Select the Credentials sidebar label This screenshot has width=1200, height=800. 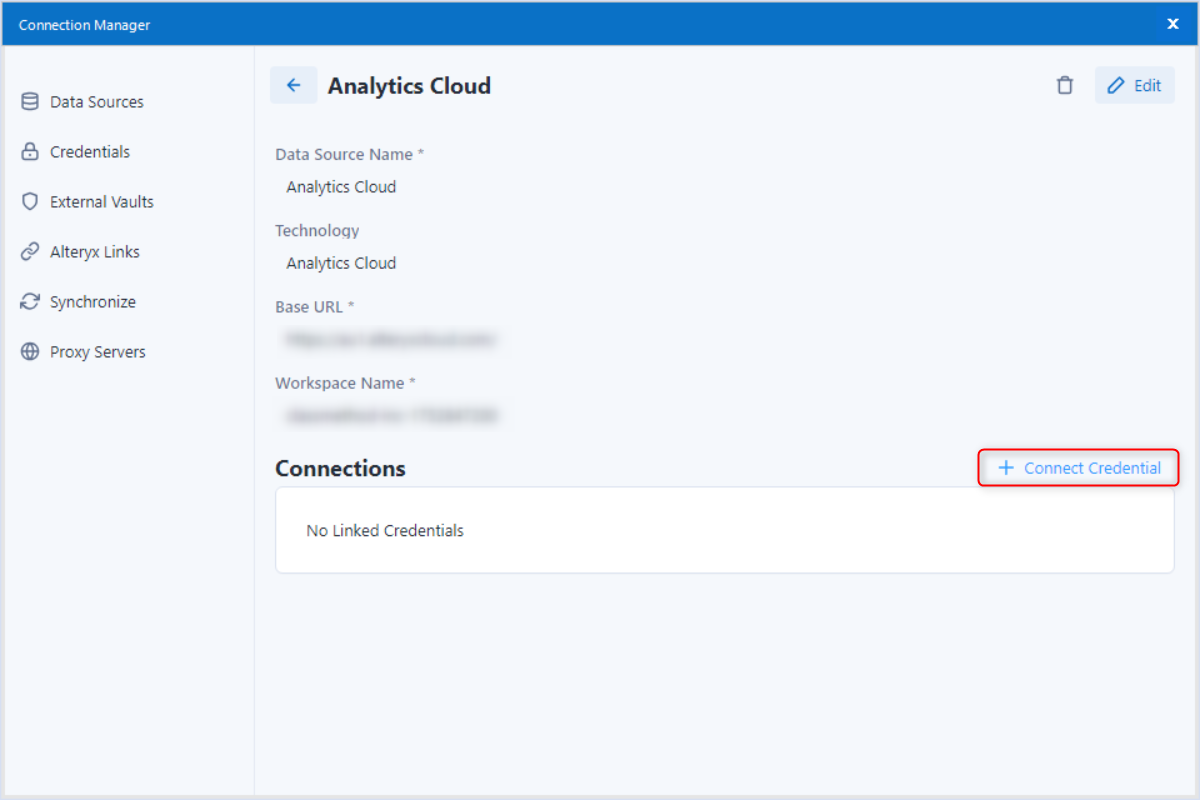click(90, 152)
